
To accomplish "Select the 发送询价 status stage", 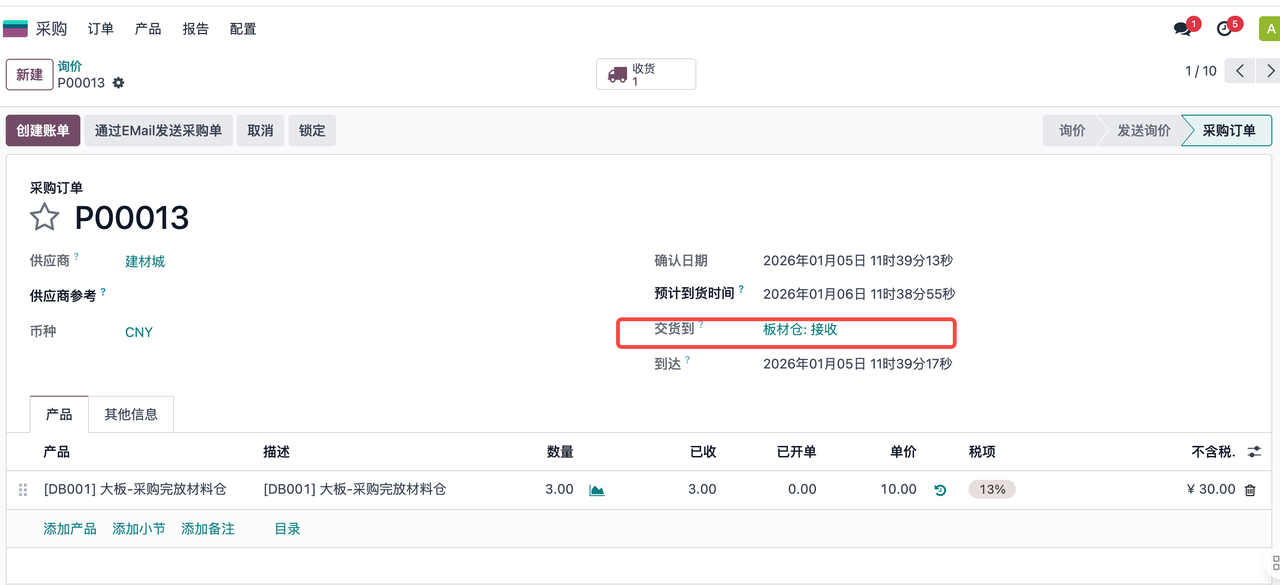I will click(1144, 131).
